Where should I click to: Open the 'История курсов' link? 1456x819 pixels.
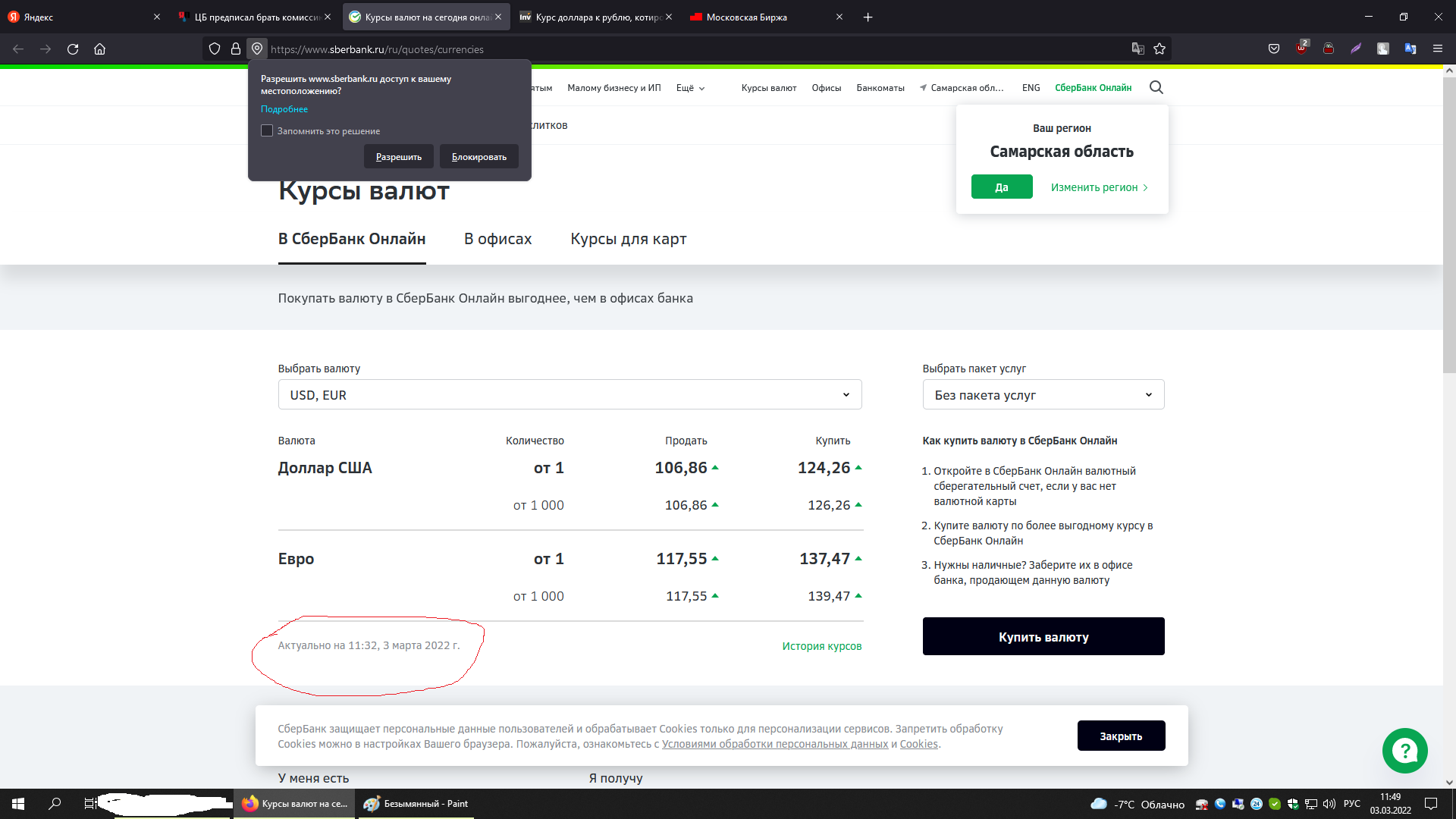point(822,646)
